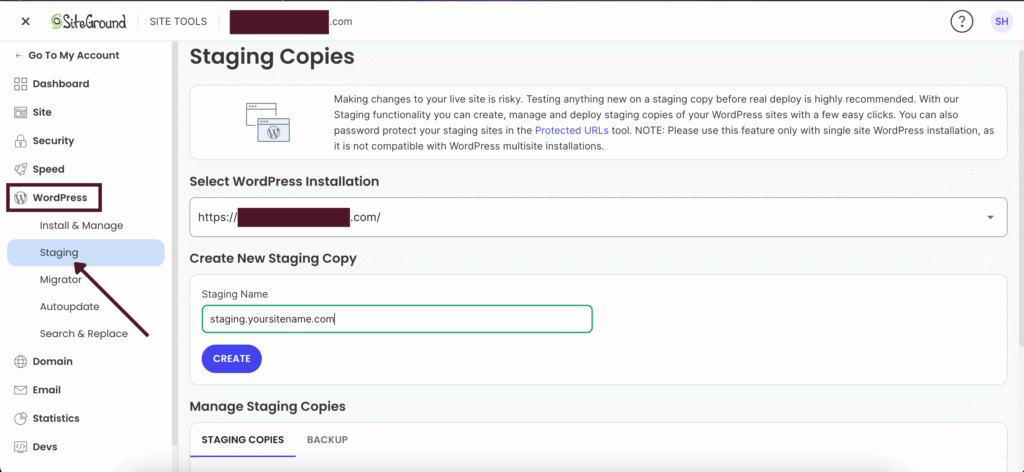Image resolution: width=1024 pixels, height=472 pixels.
Task: Close Site Tools with the X icon
Action: click(x=25, y=21)
